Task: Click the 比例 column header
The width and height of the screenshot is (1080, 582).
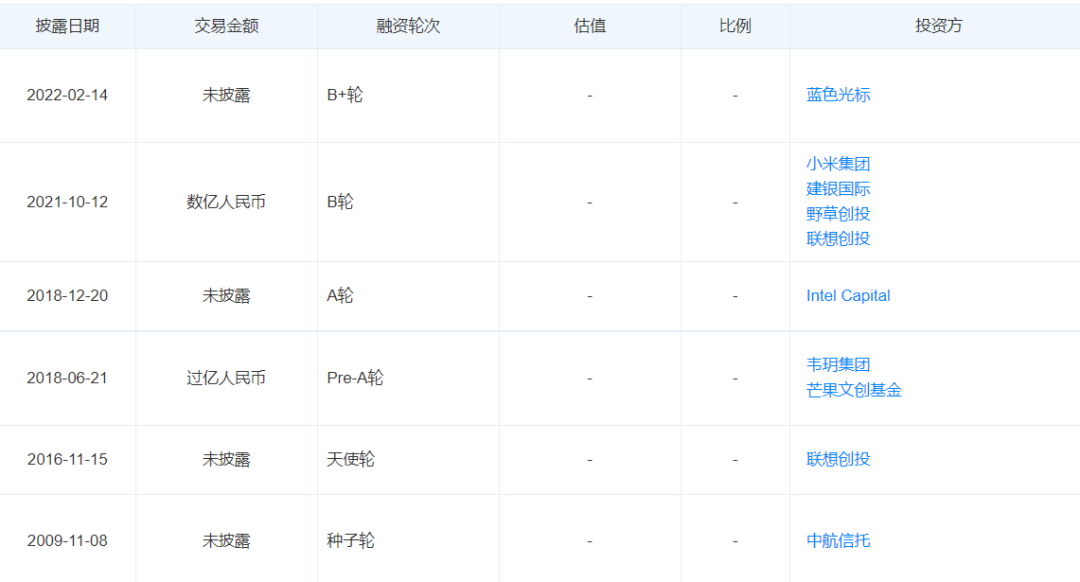Action: 735,26
